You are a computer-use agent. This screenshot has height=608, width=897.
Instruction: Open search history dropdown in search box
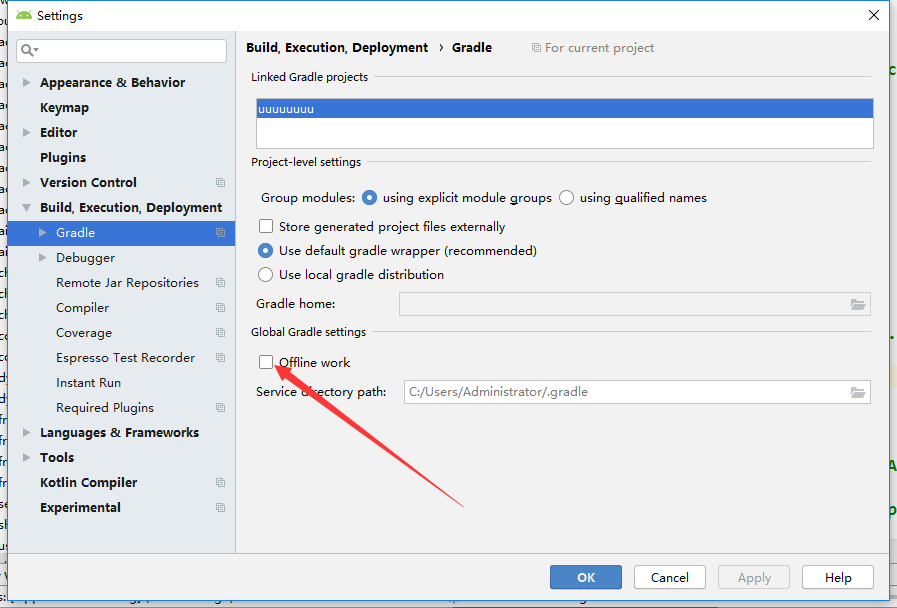[x=36, y=50]
